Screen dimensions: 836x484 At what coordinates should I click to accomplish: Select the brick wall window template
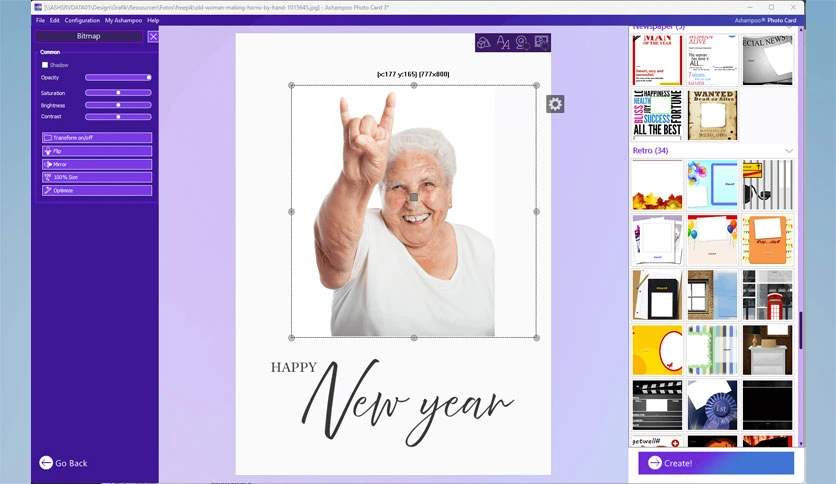712,295
